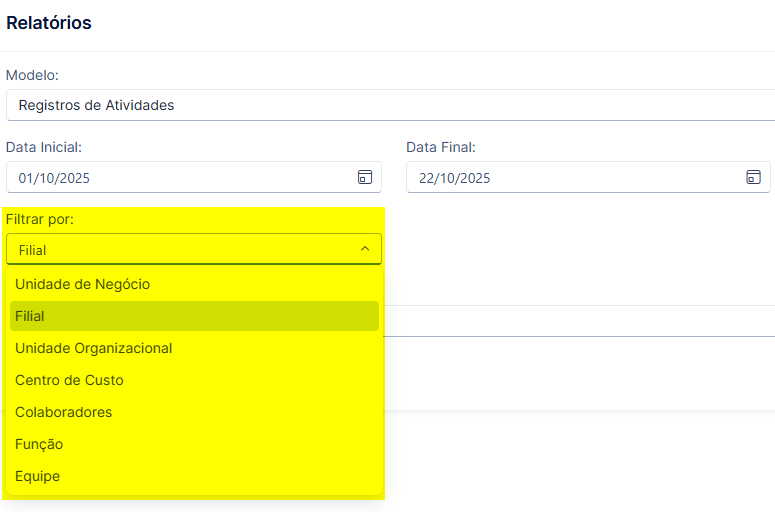The image size is (775, 512).
Task: Open the Data Final calendar picker icon
Action: click(x=753, y=177)
